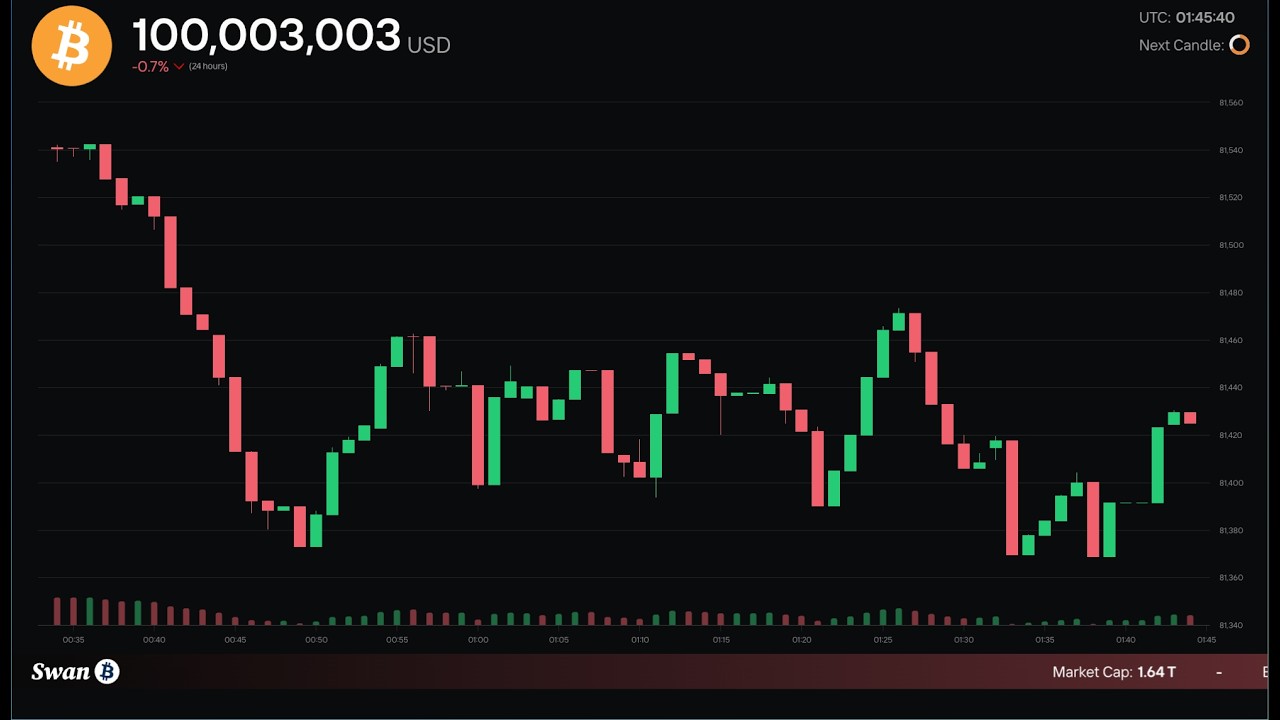Click the 01:25 time axis label
The image size is (1280, 720).
[x=883, y=640]
